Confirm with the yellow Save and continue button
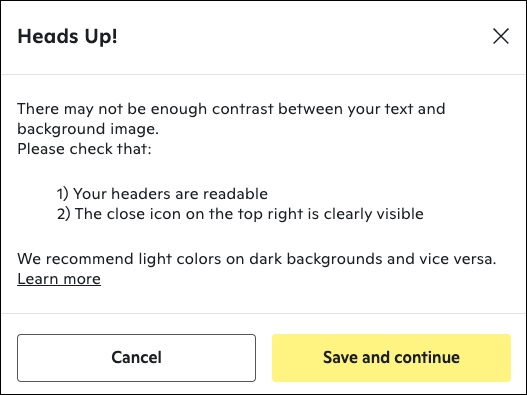 (x=391, y=358)
